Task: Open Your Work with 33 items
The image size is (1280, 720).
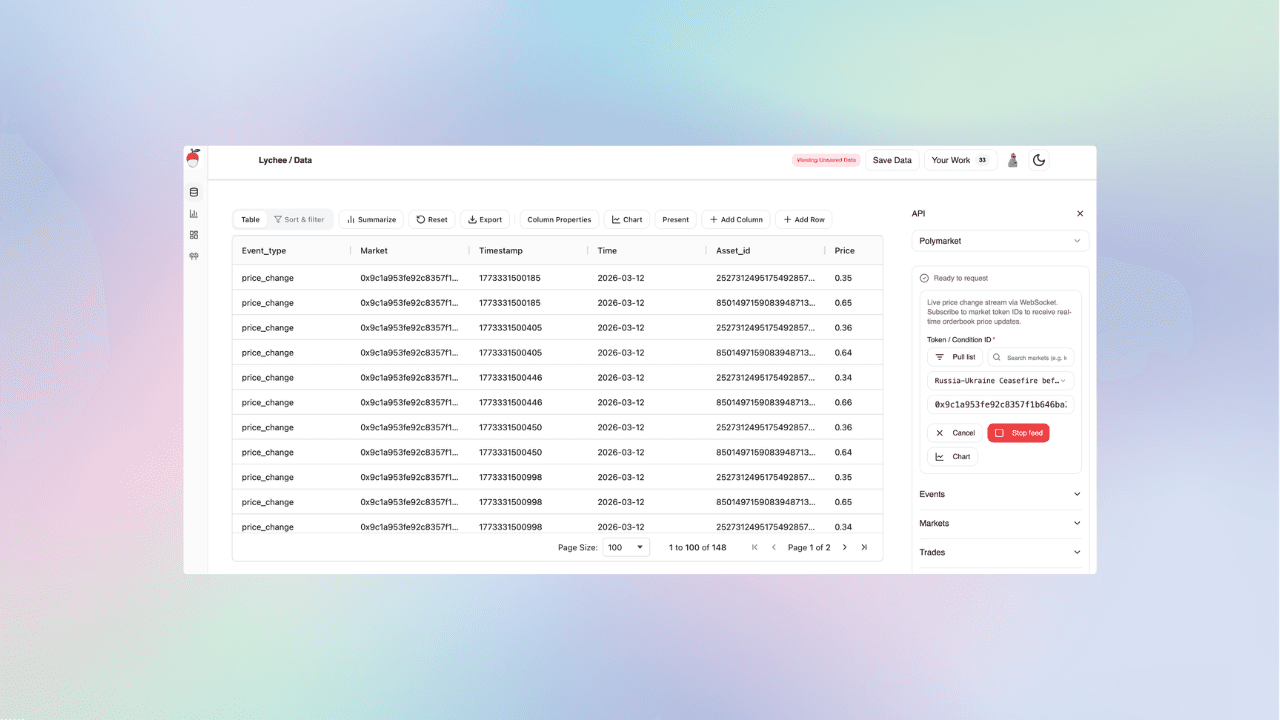Action: (x=960, y=159)
